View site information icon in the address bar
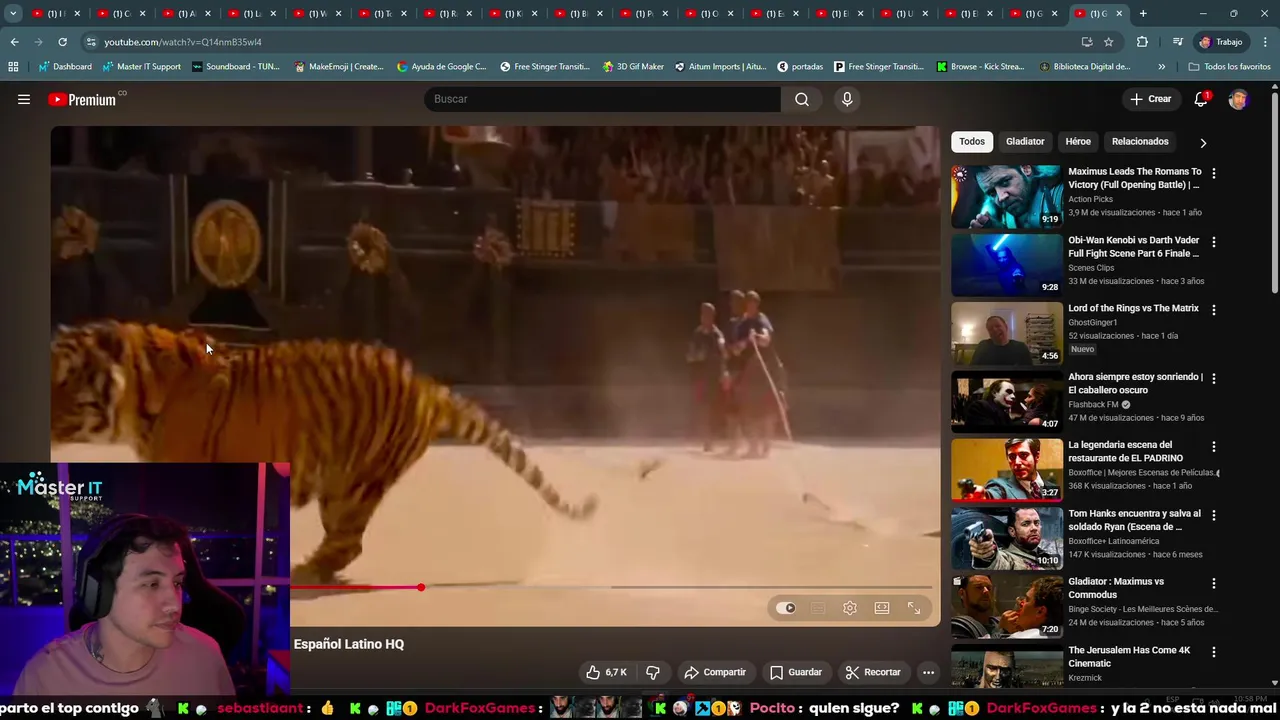Screen dimensions: 1280x720 (91, 42)
